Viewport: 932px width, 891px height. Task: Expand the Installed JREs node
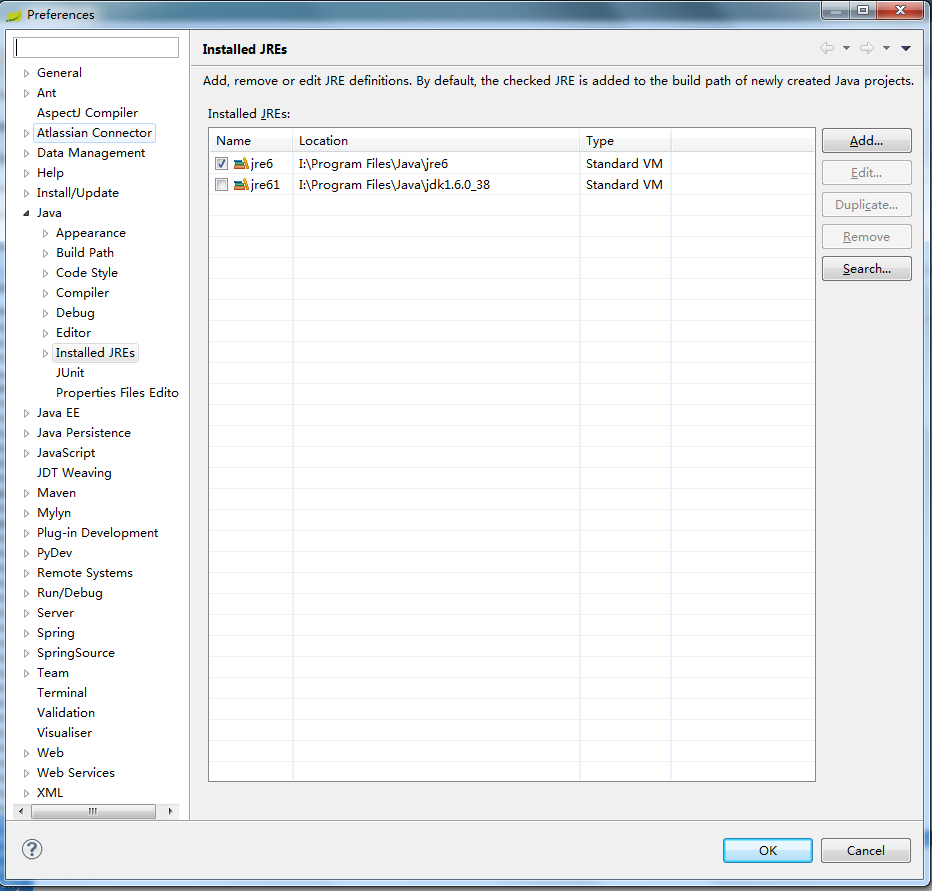45,353
